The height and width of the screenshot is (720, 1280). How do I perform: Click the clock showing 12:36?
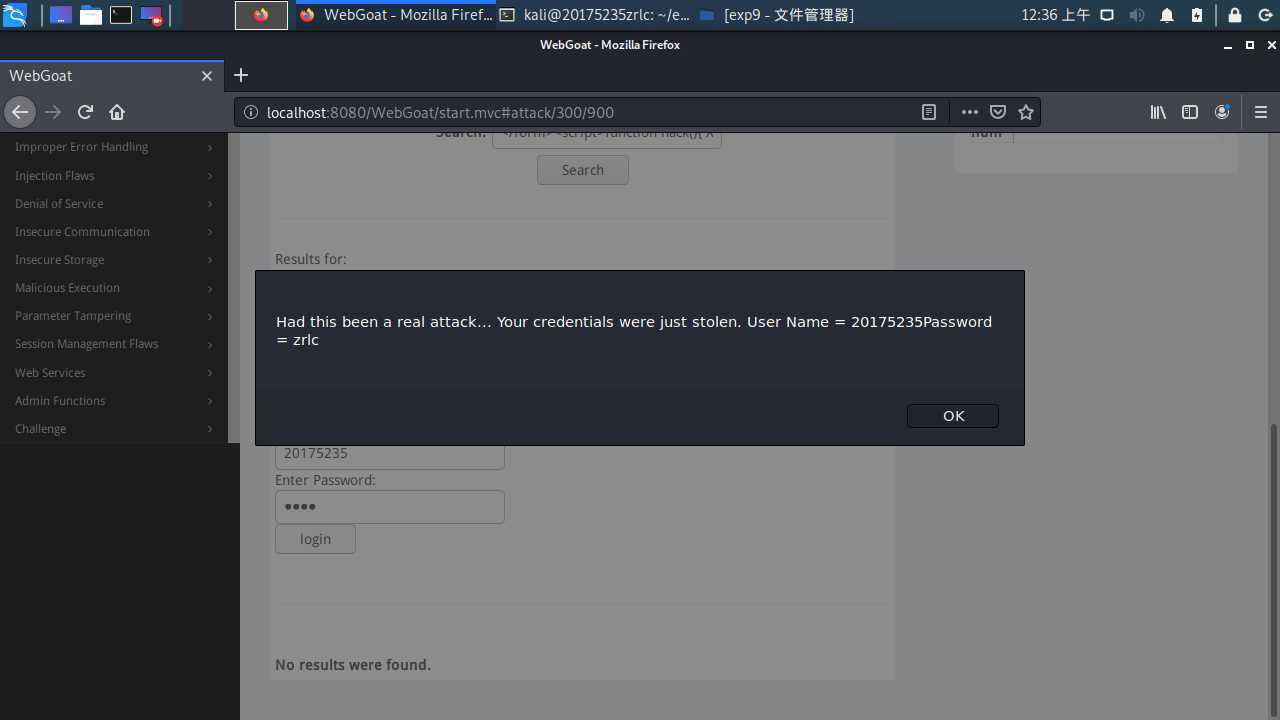tap(1055, 15)
